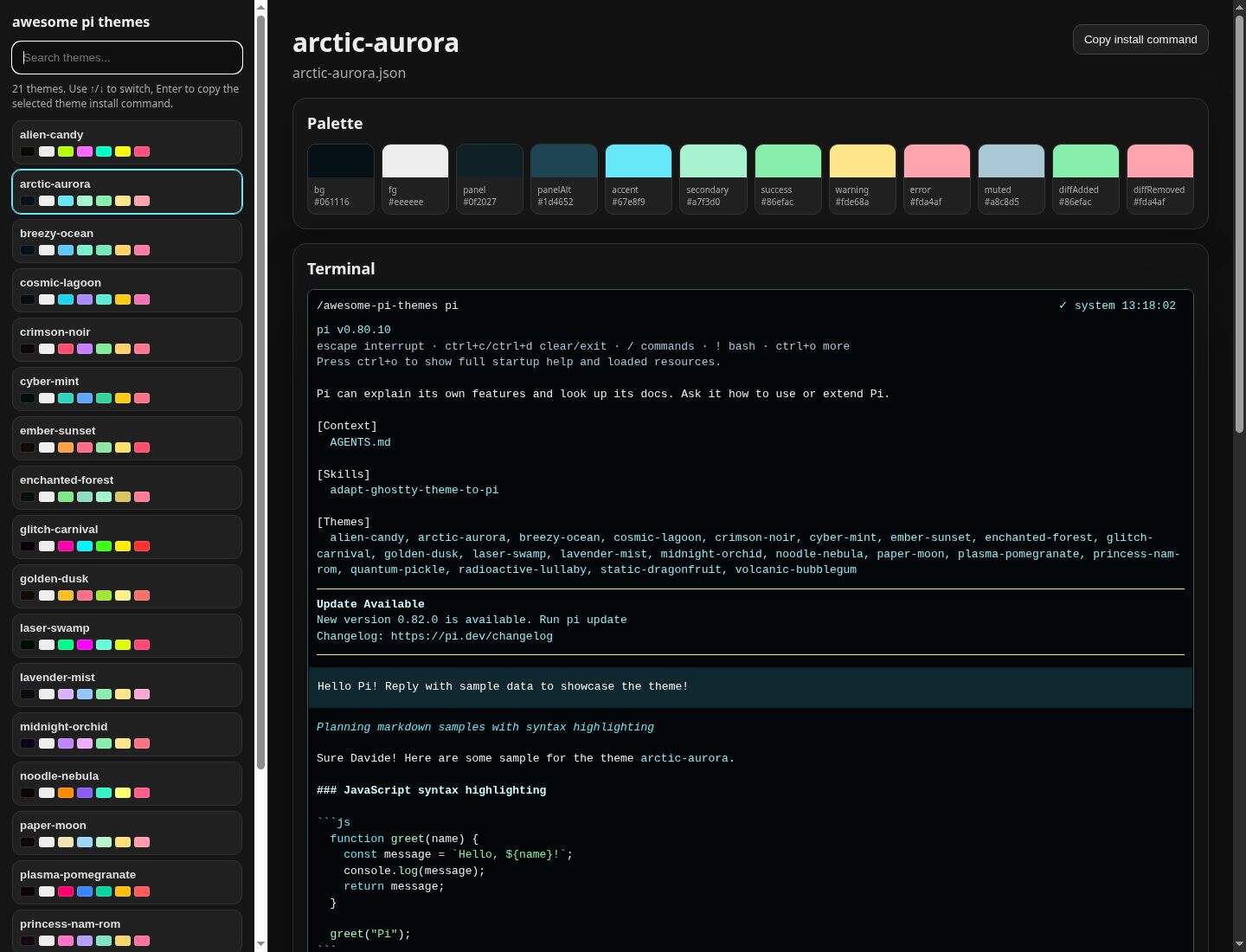Choose the golden-dusk theme
Image resolution: width=1246 pixels, height=952 pixels.
tap(127, 586)
